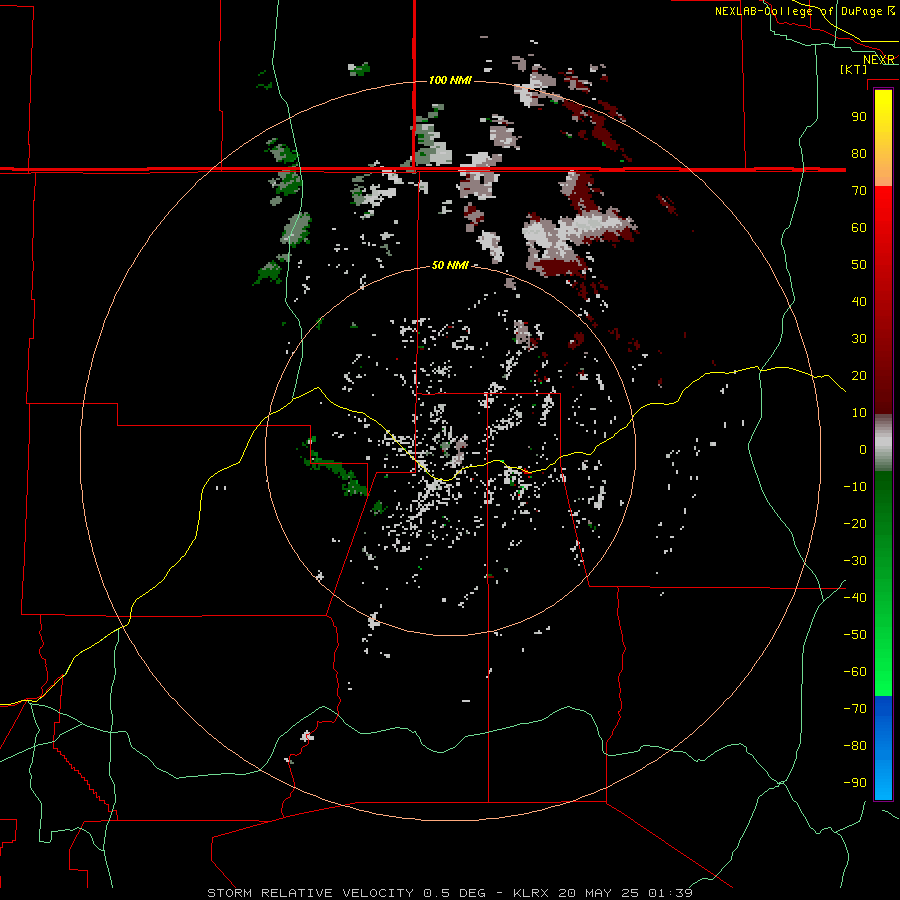The height and width of the screenshot is (900, 900).
Task: Select the positive 40 value on velocity scale
Action: click(x=859, y=302)
